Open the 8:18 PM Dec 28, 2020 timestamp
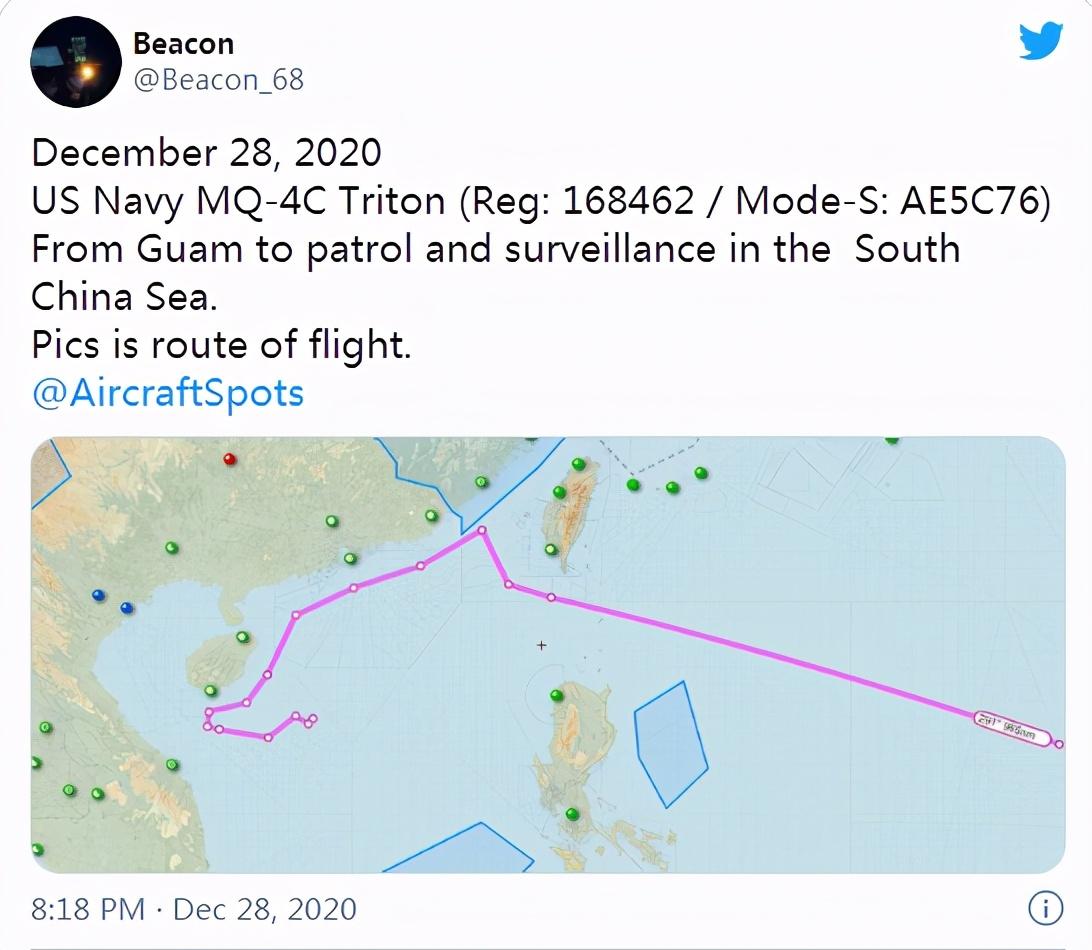The width and height of the screenshot is (1092, 950). tap(194, 909)
